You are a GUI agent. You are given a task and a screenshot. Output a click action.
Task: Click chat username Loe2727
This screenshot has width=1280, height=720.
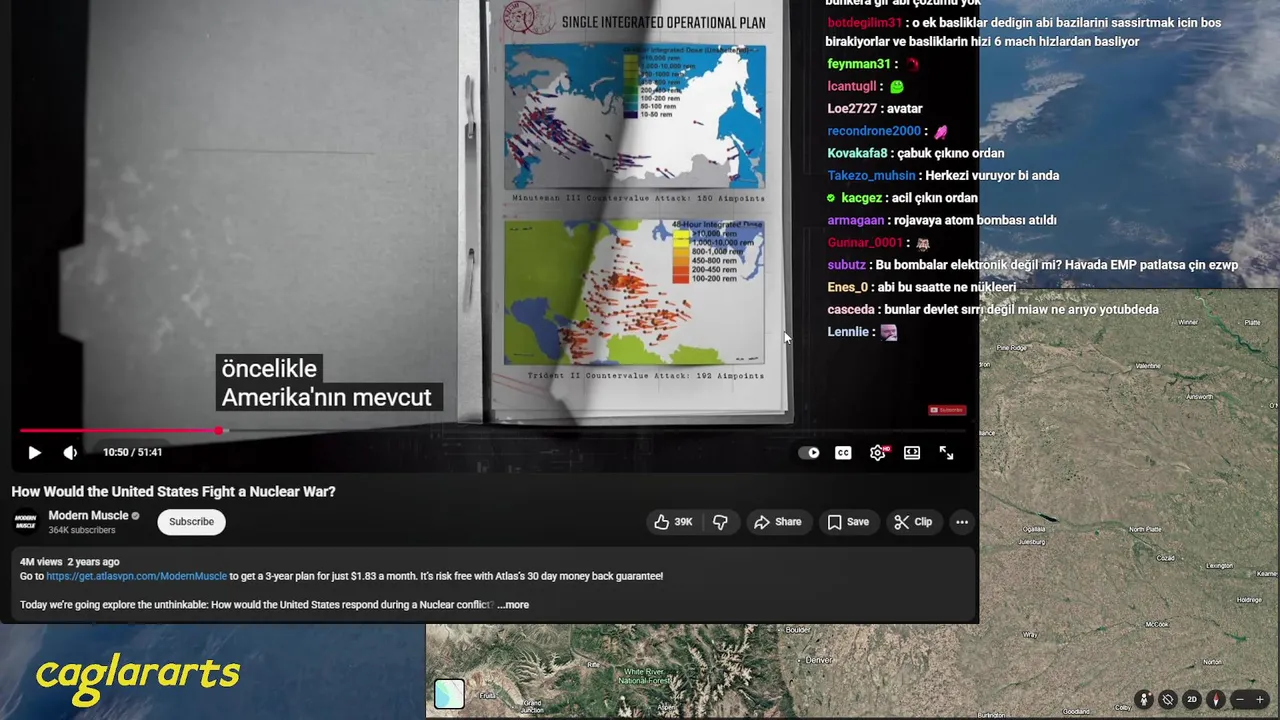[852, 108]
